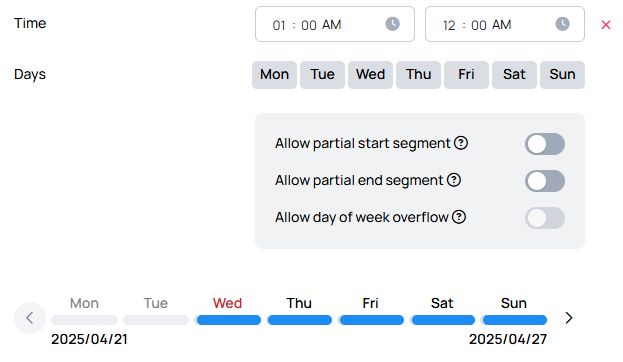The width and height of the screenshot is (623, 362).
Task: Click the gray Mon bar in week timeline
Action: tap(85, 320)
